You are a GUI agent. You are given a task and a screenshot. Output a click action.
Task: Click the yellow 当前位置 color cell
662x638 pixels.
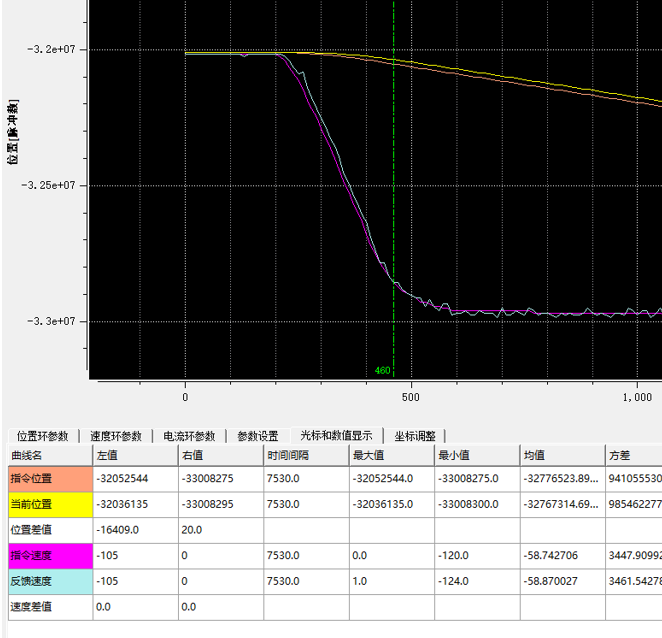(x=50, y=505)
